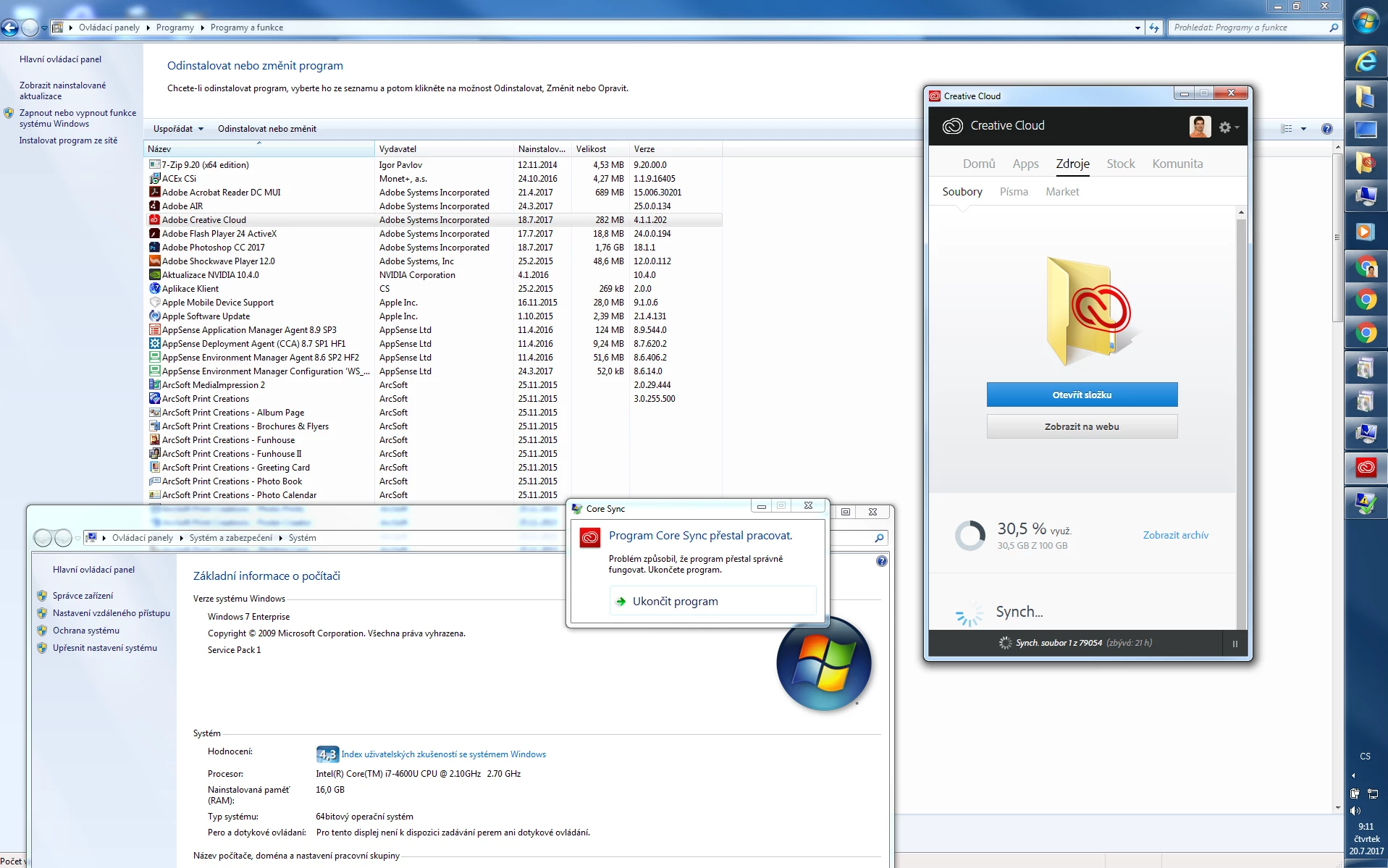Click the help icon in the System window
Image resolution: width=1388 pixels, height=868 pixels.
881,561
